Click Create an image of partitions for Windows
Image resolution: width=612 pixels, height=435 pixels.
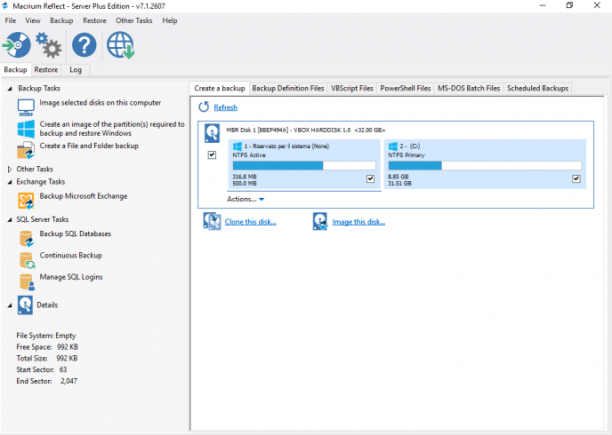pyautogui.click(x=112, y=129)
